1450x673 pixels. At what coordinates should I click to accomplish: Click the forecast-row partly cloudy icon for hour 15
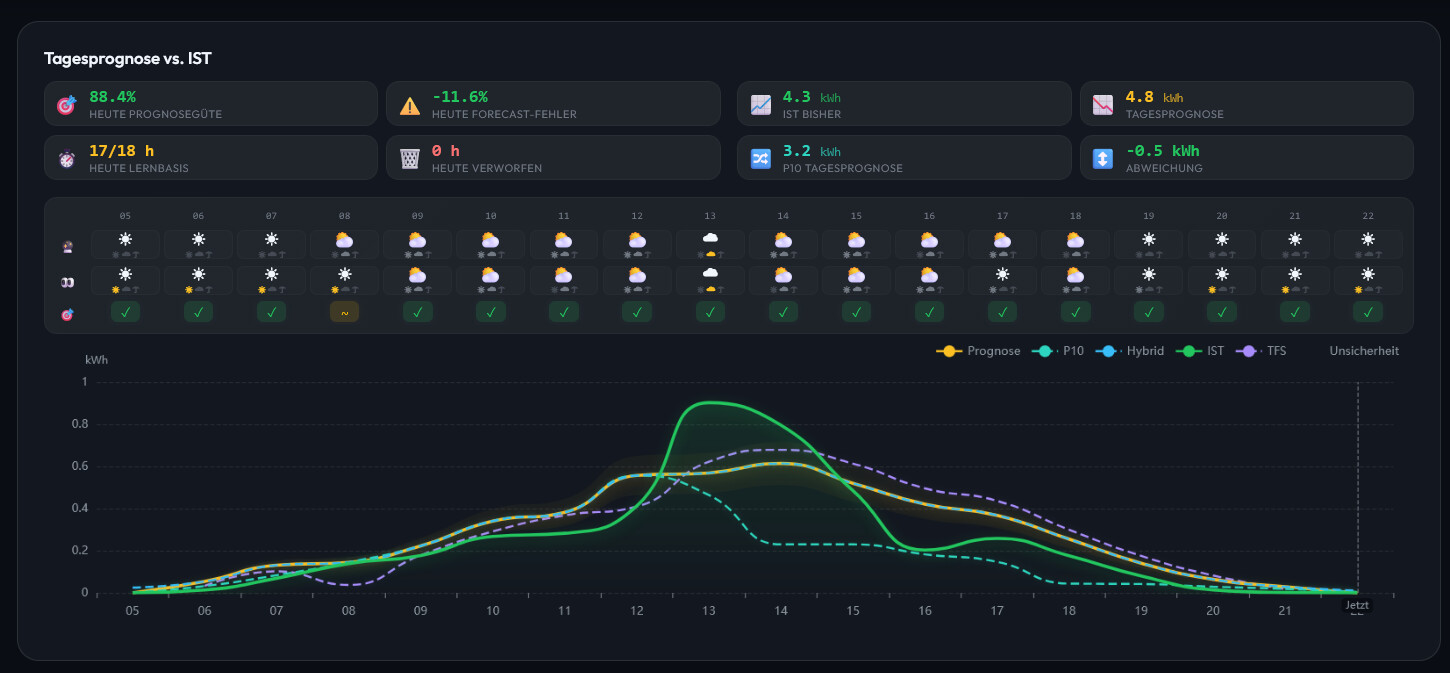click(x=856, y=239)
